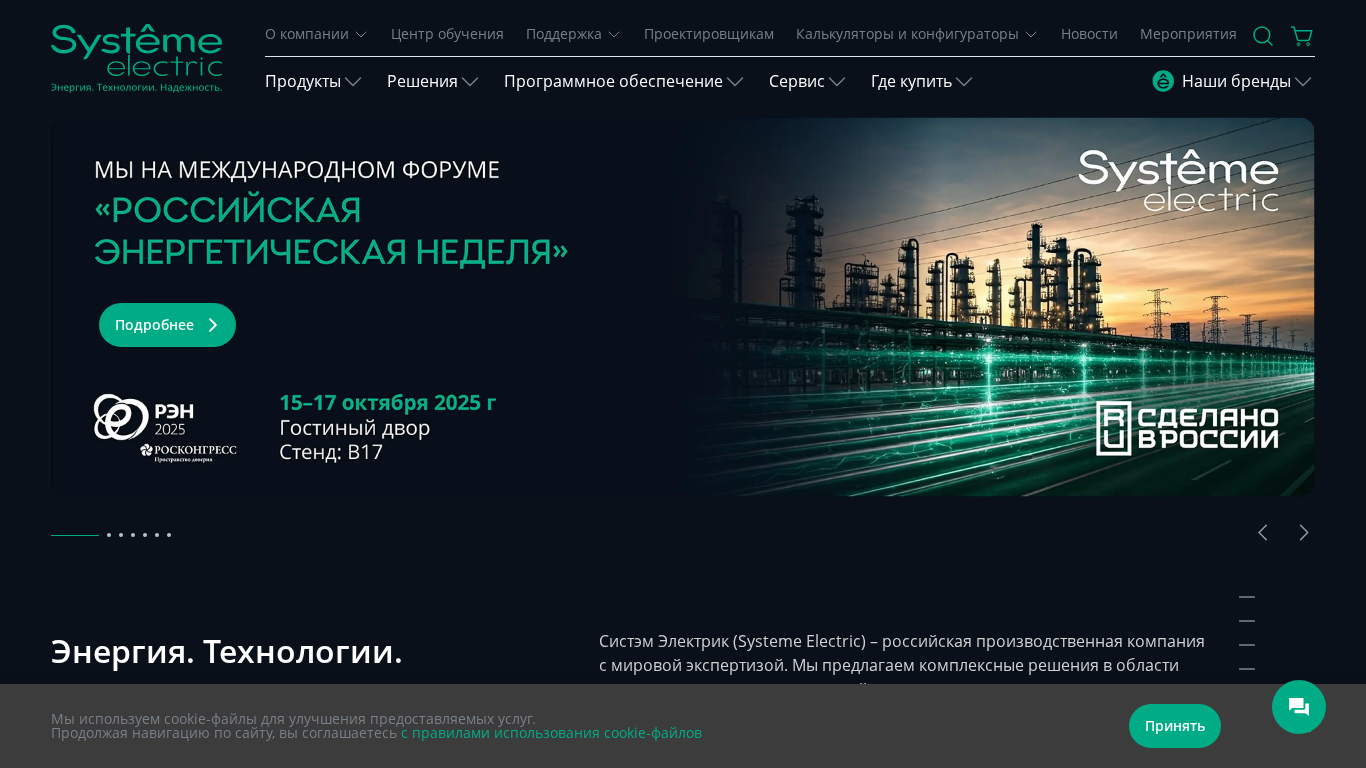Advance to the next banner slide arrow
Screen dimensions: 1366x768
1303,533
